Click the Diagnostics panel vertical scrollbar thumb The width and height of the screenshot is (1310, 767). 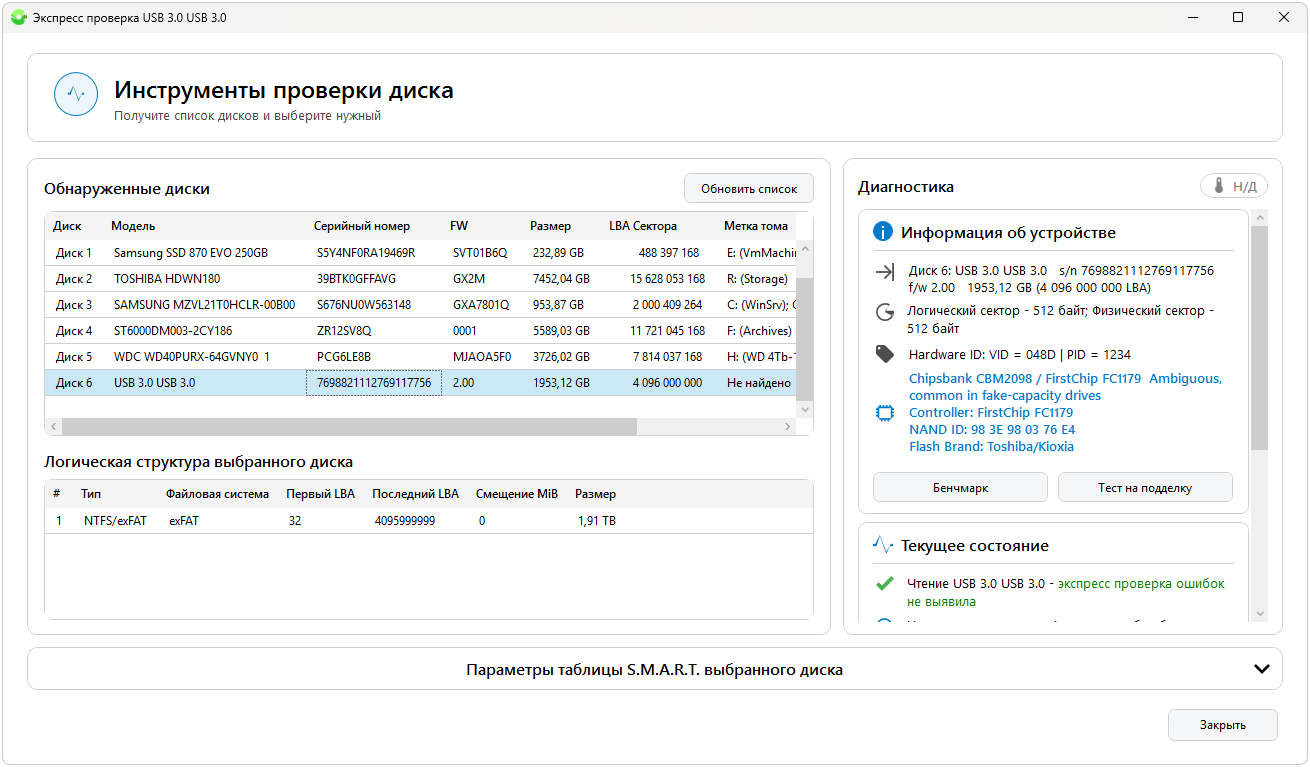[1259, 337]
